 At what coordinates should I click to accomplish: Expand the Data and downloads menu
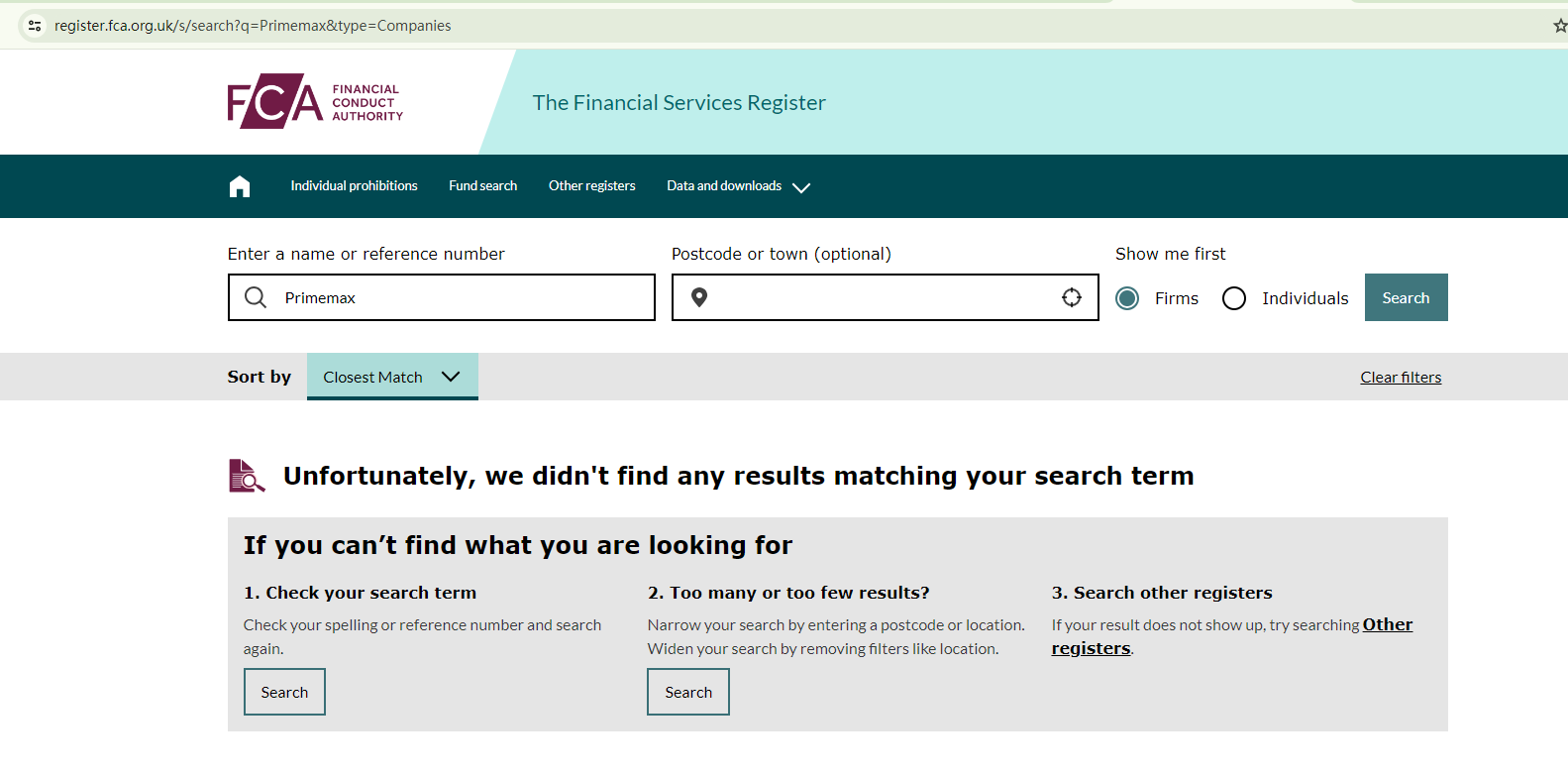click(738, 186)
